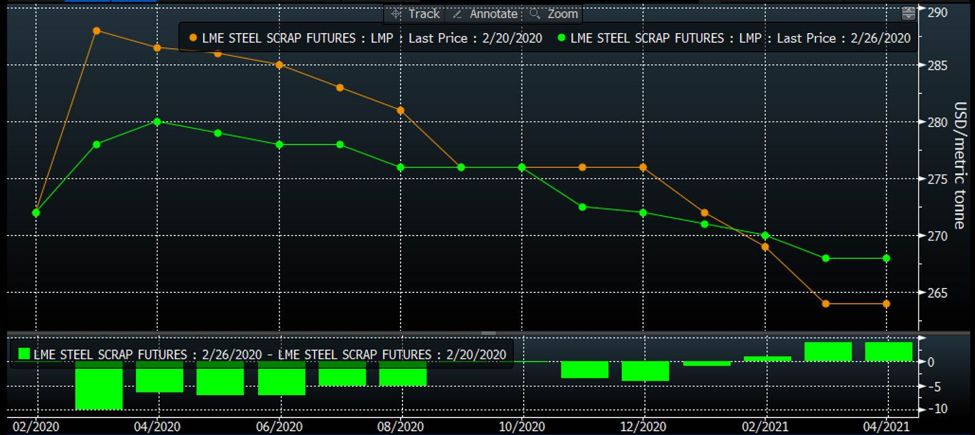975x435 pixels.
Task: Click the Track crosshair icon
Action: point(397,14)
